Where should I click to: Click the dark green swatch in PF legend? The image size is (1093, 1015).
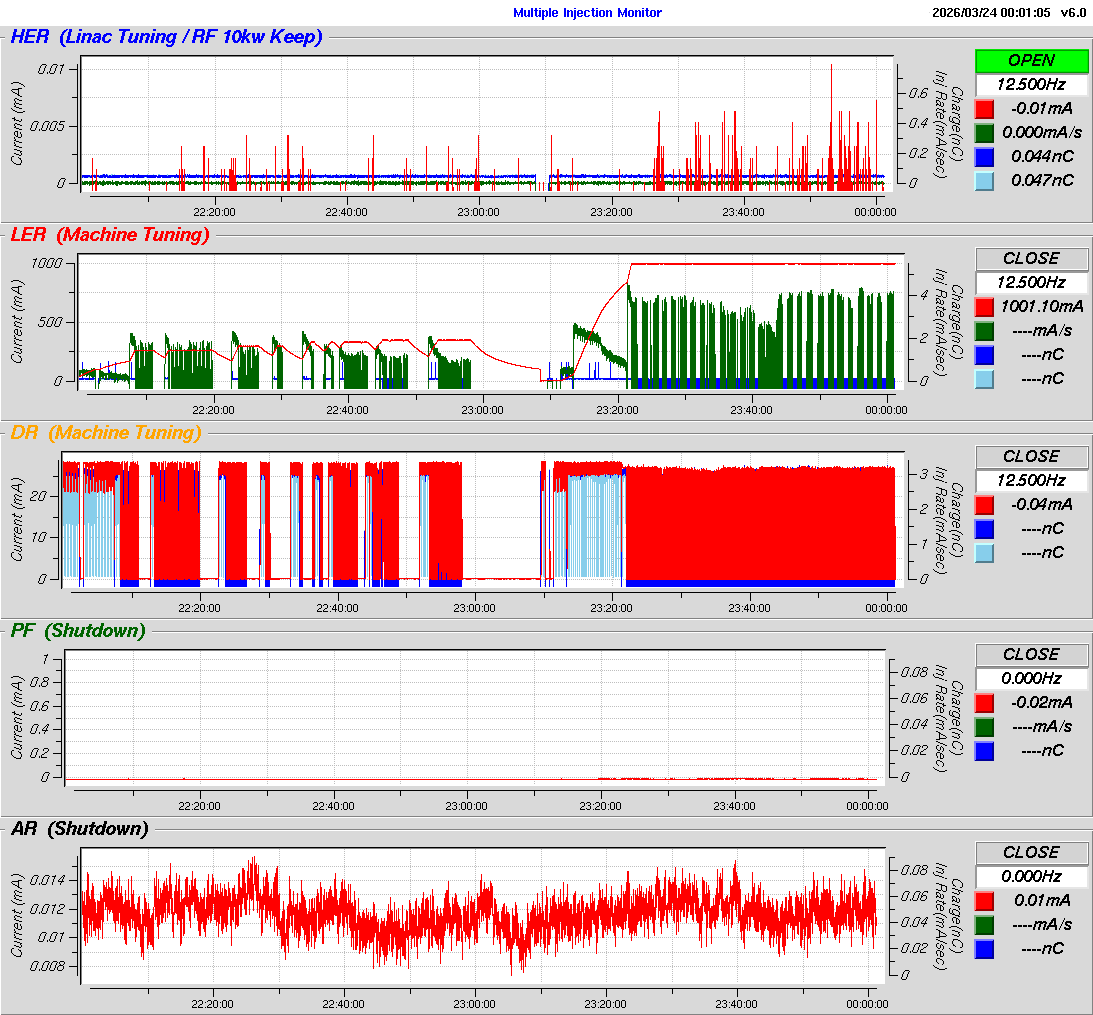coord(985,726)
